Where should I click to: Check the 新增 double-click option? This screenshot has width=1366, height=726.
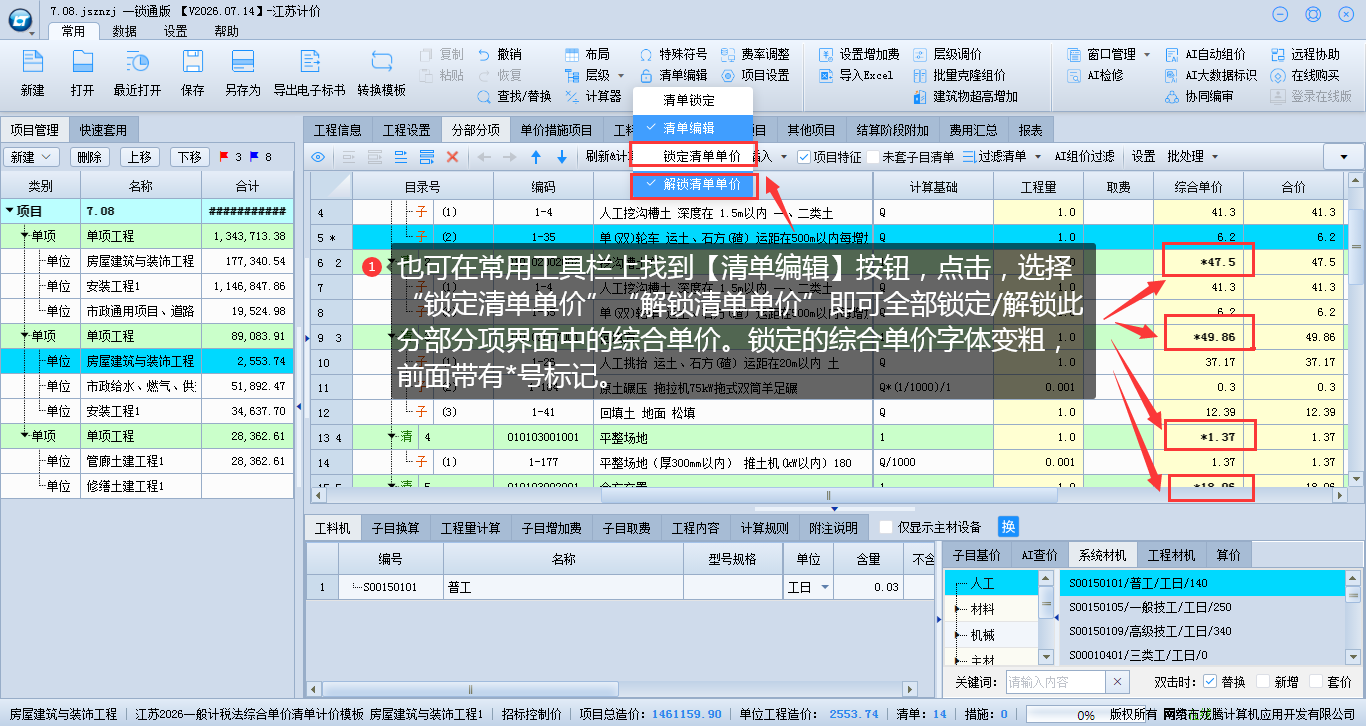[x=1263, y=681]
